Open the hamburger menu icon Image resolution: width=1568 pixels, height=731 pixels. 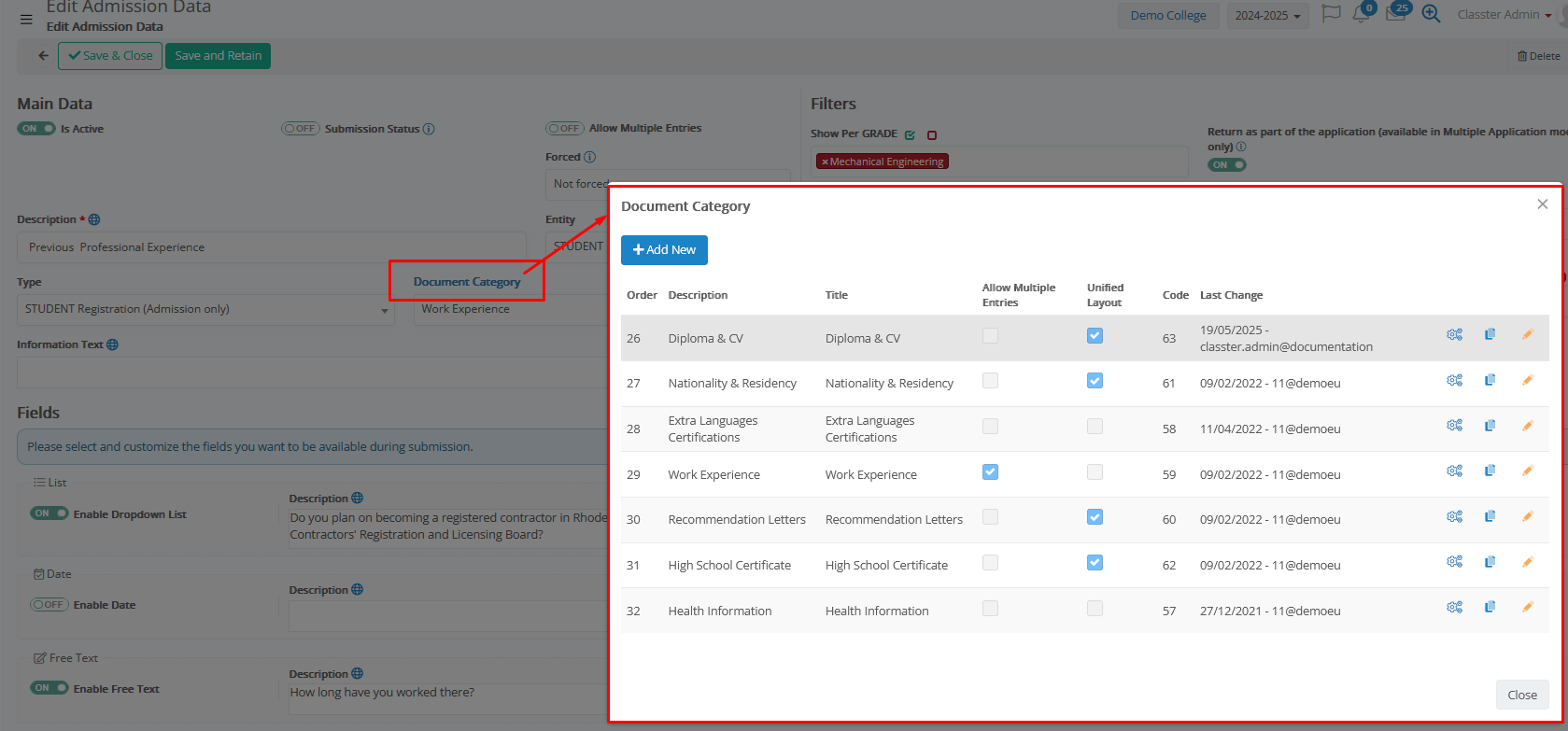click(x=26, y=20)
